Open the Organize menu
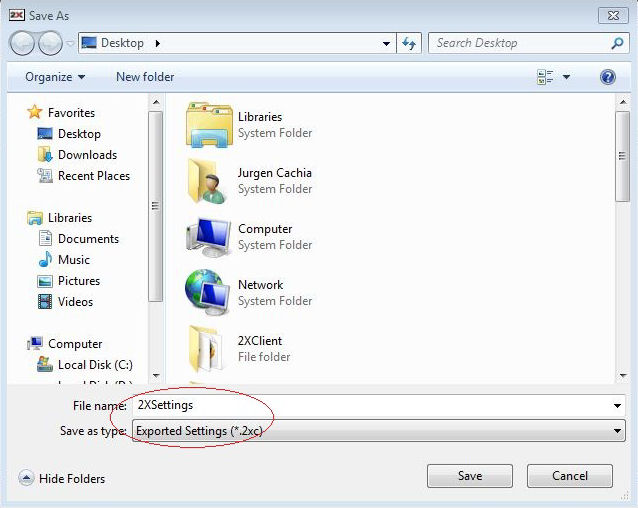 [x=55, y=77]
